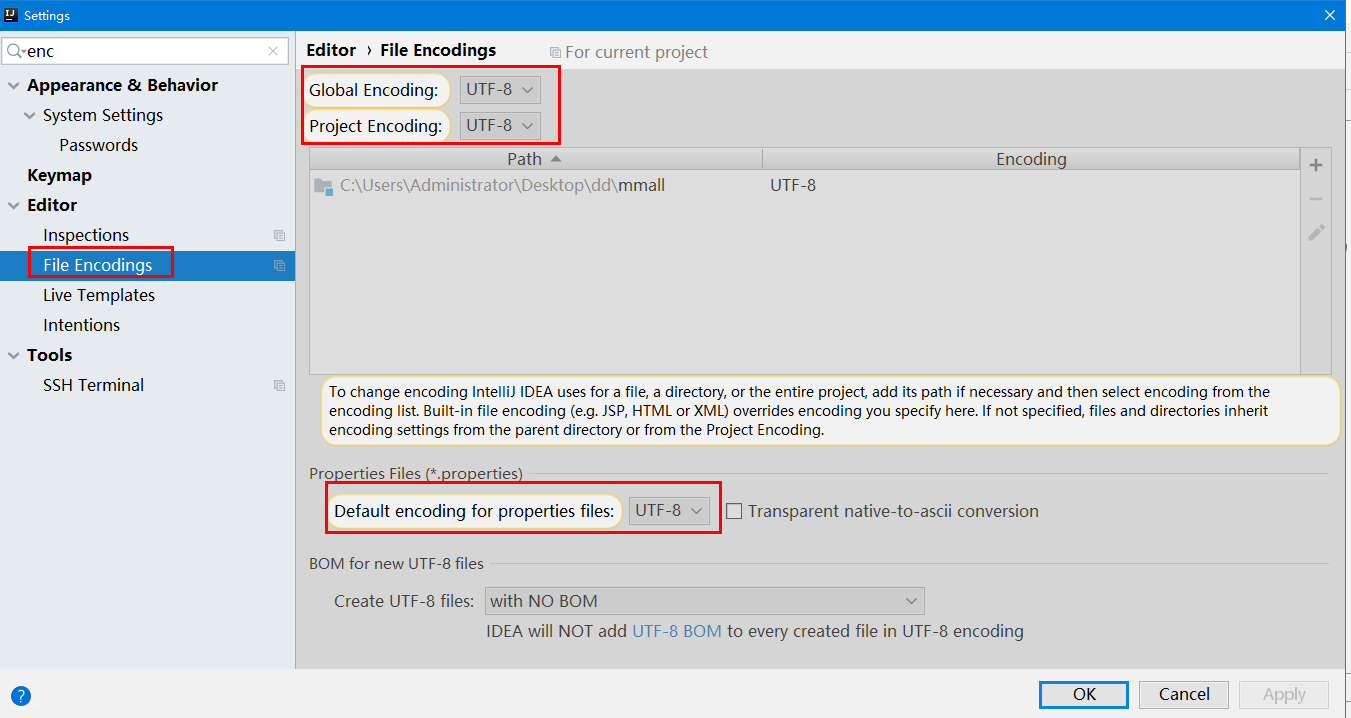Viewport: 1351px width, 718px height.
Task: Click the Properties Files section heading
Action: tap(416, 474)
